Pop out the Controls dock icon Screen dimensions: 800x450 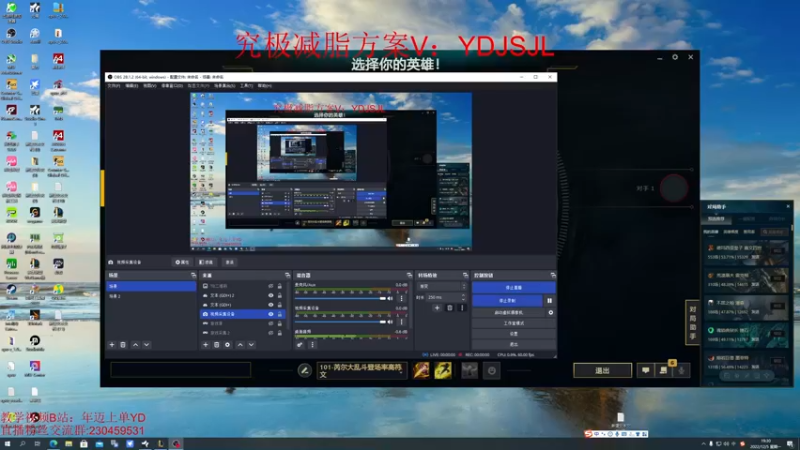coord(553,275)
